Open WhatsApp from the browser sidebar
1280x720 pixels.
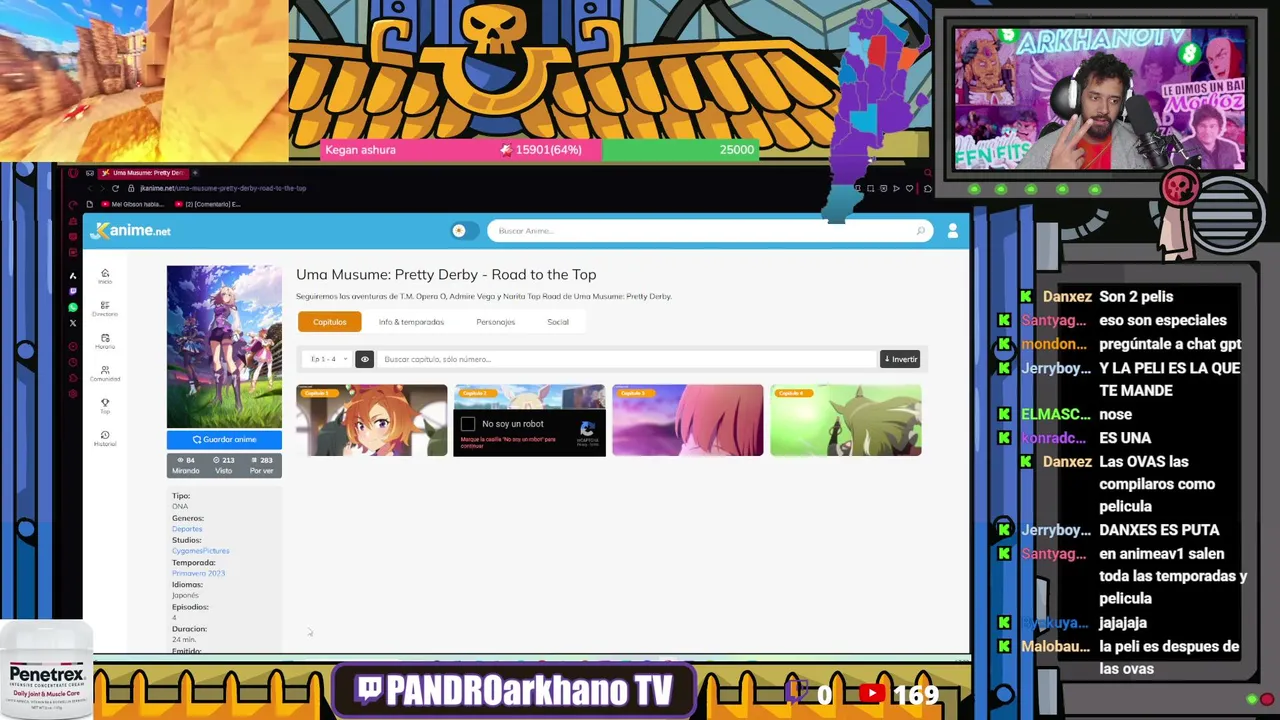73,307
